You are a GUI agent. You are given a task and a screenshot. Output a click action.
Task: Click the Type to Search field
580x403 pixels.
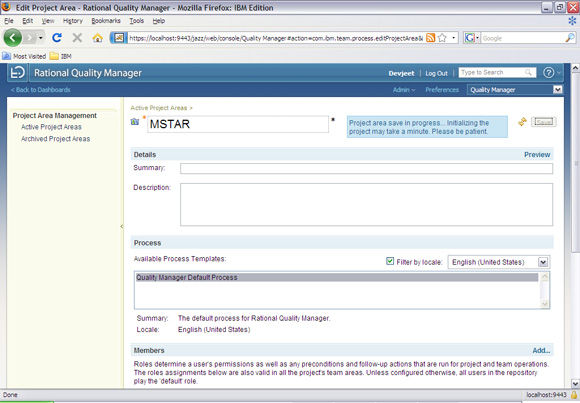pos(492,73)
